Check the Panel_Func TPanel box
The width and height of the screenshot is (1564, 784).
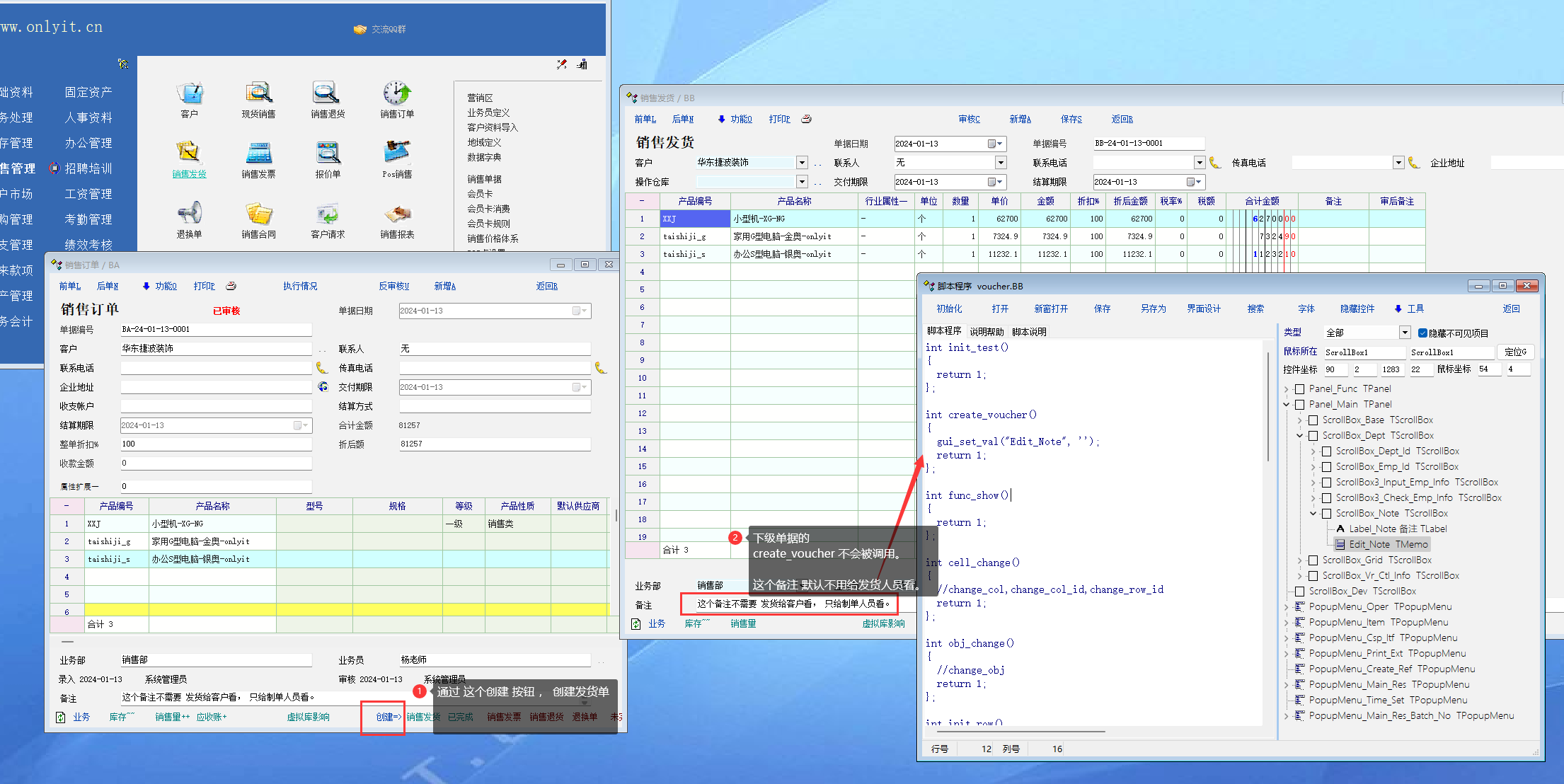[x=1299, y=389]
